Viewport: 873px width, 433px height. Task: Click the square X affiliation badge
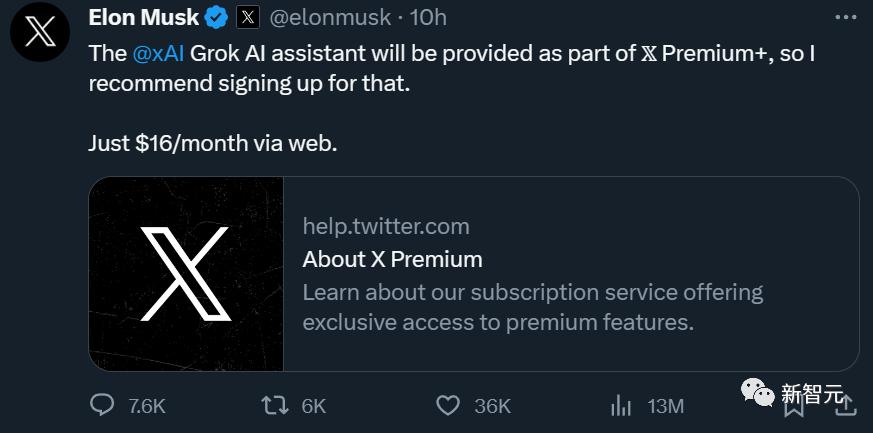pyautogui.click(x=248, y=17)
